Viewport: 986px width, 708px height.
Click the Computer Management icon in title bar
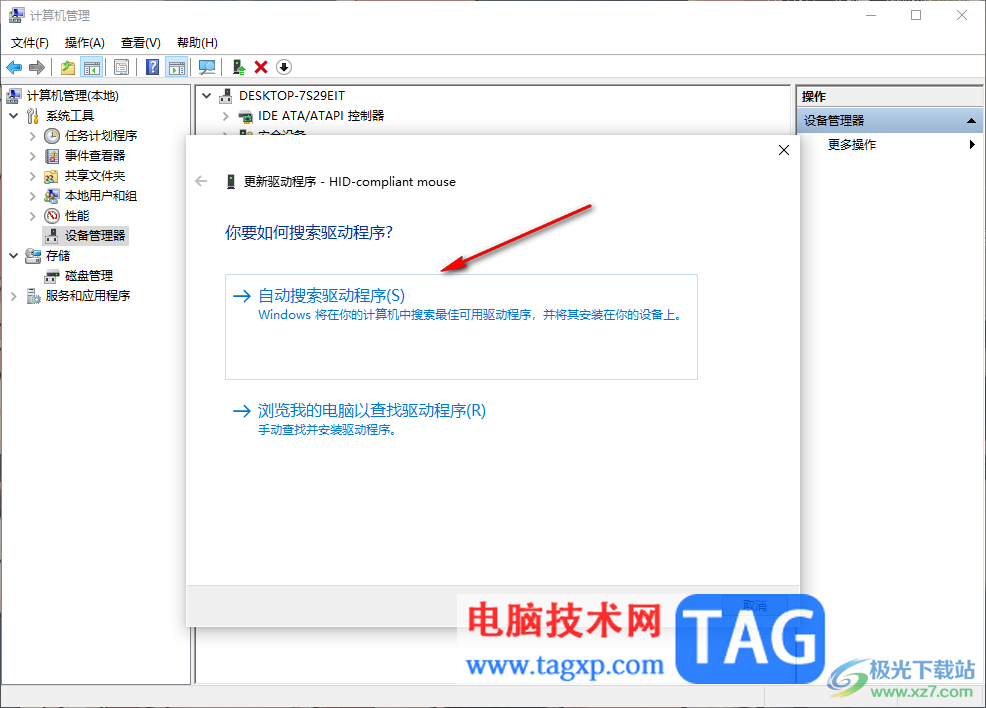[x=16, y=15]
